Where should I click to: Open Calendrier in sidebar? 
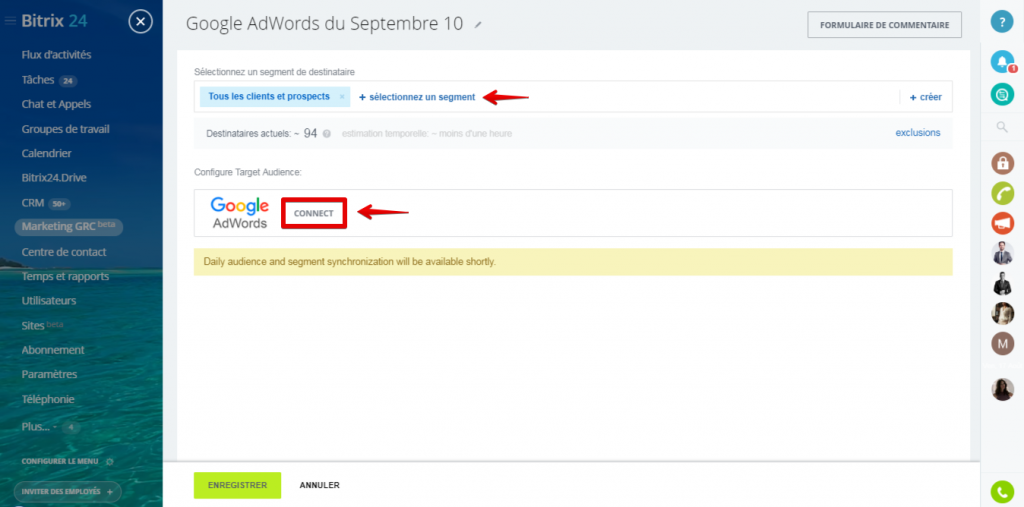coord(46,154)
